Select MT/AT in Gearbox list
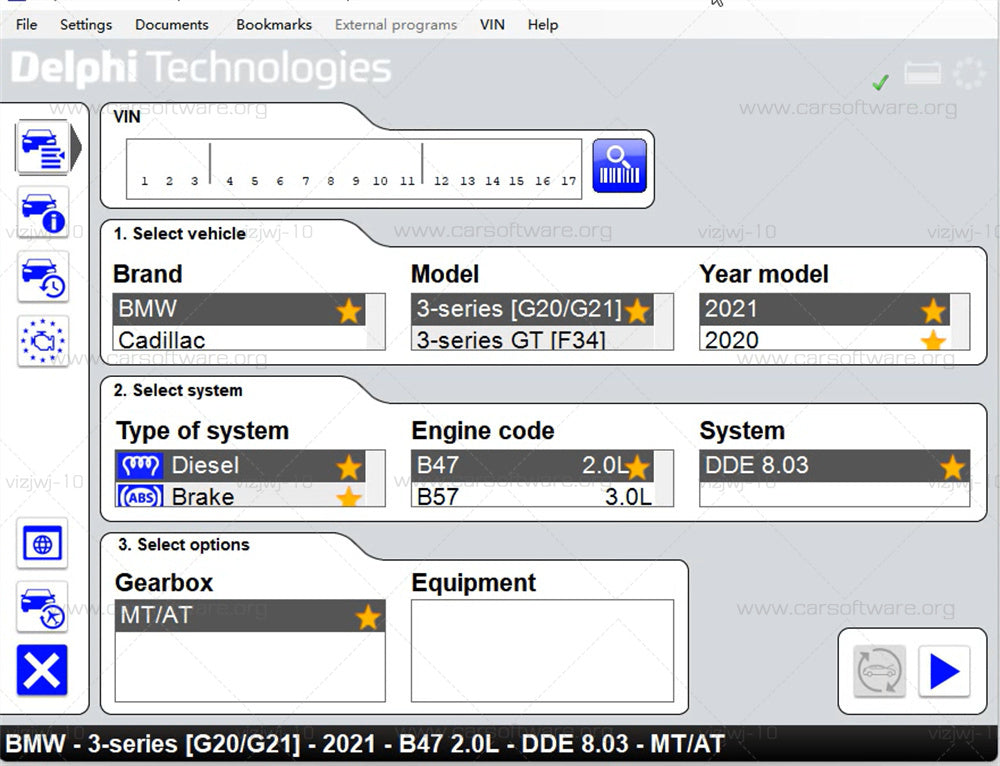This screenshot has height=766, width=1000. (x=250, y=615)
